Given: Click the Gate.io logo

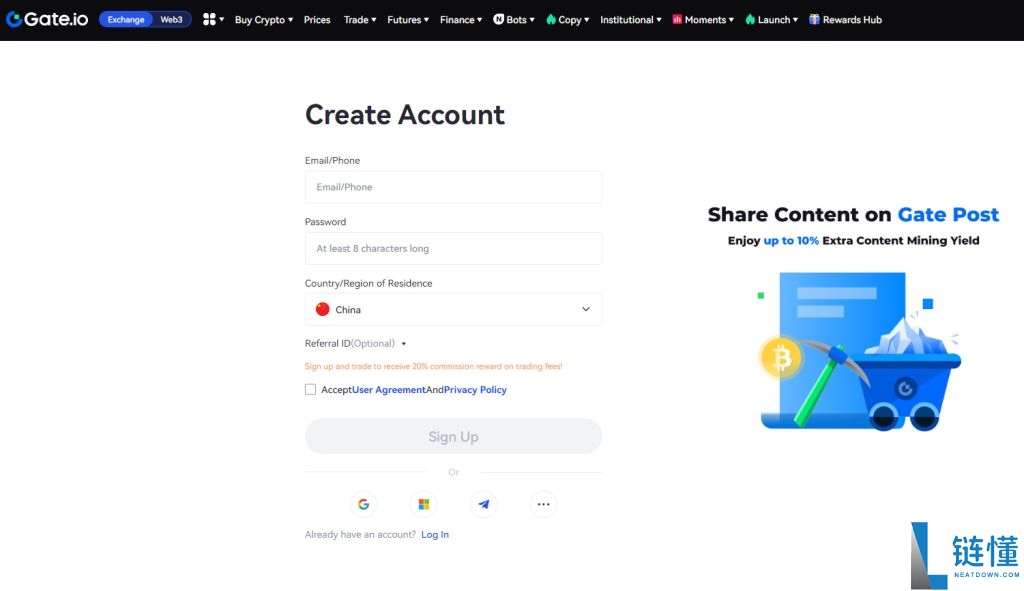Looking at the screenshot, I should coord(47,20).
